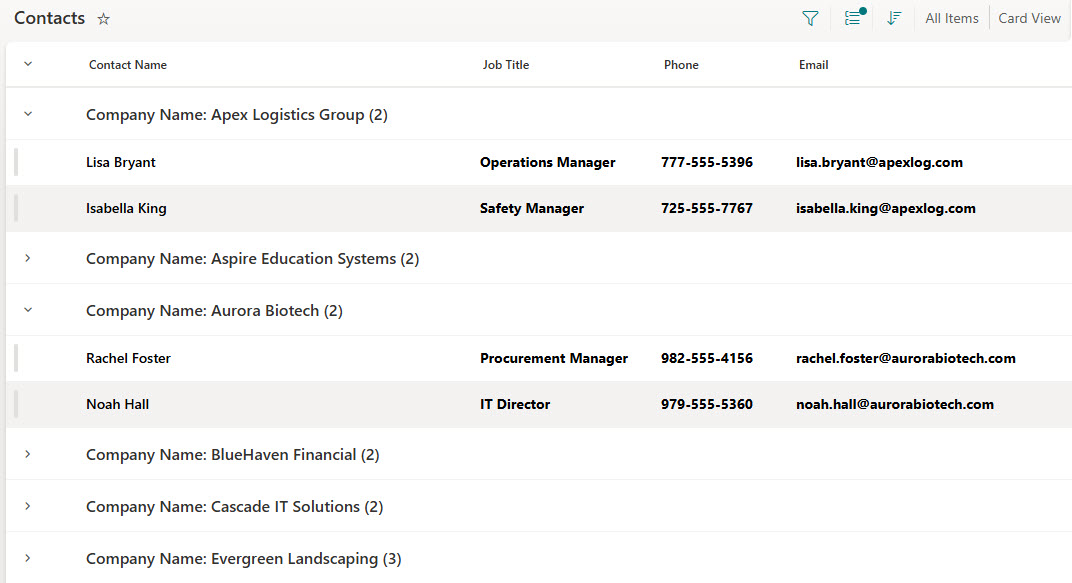Favorite the Contacts list with the star

(104, 19)
